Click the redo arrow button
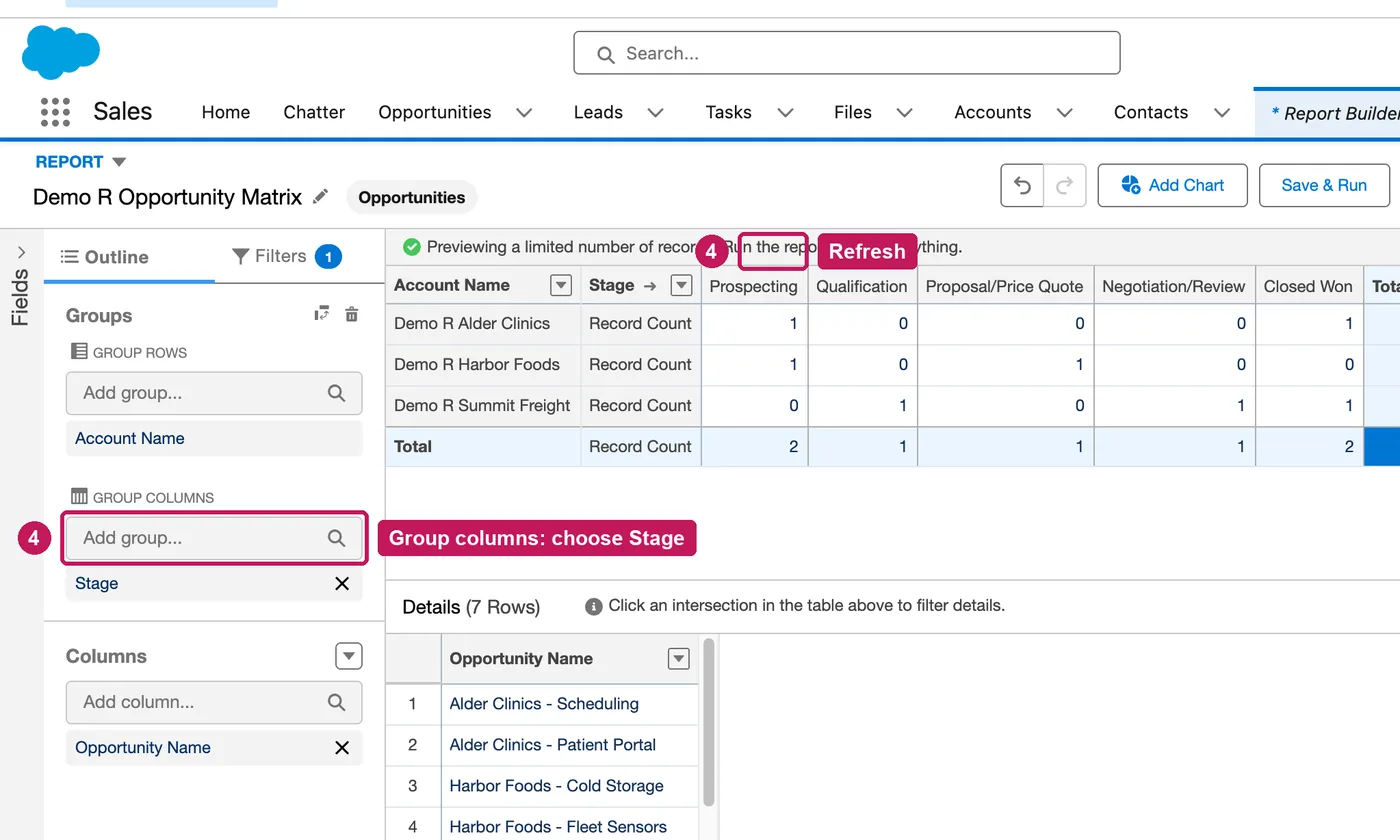The height and width of the screenshot is (840, 1400). coord(1065,185)
